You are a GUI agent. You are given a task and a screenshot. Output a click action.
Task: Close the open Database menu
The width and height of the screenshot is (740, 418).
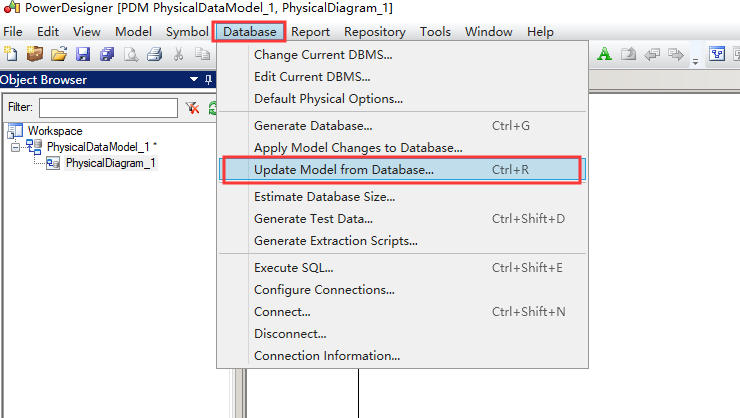249,32
